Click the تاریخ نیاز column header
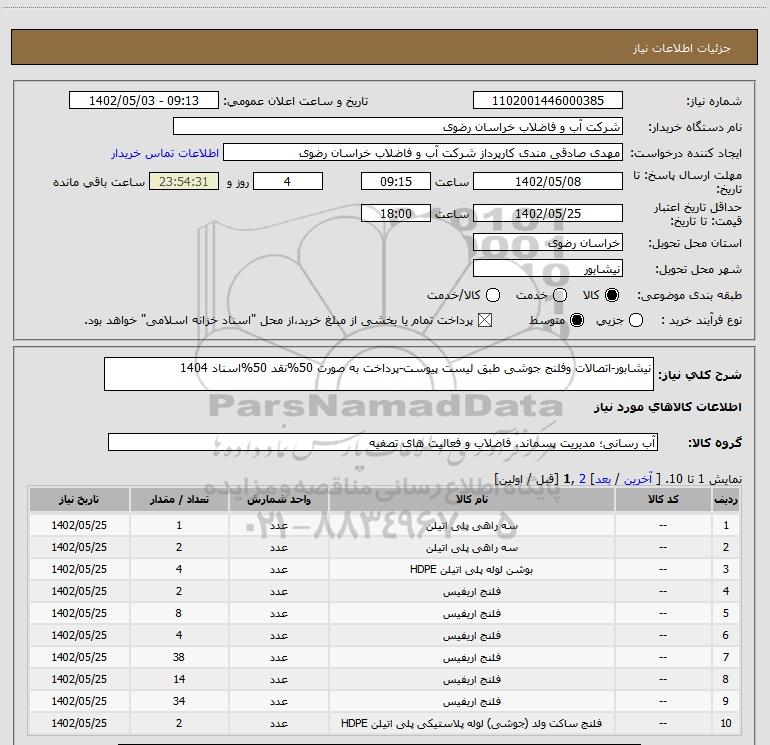The image size is (770, 745). (x=79, y=499)
